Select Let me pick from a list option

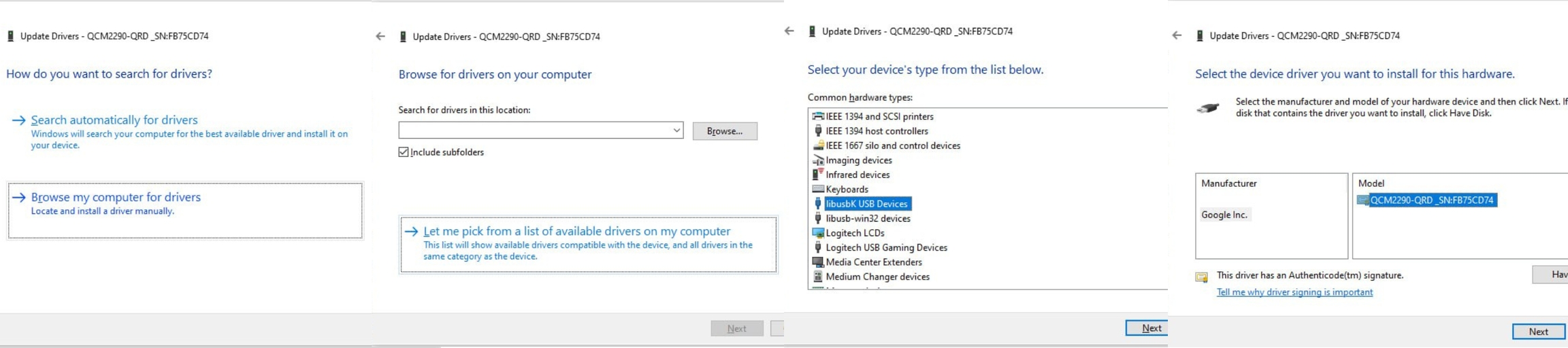click(x=576, y=232)
